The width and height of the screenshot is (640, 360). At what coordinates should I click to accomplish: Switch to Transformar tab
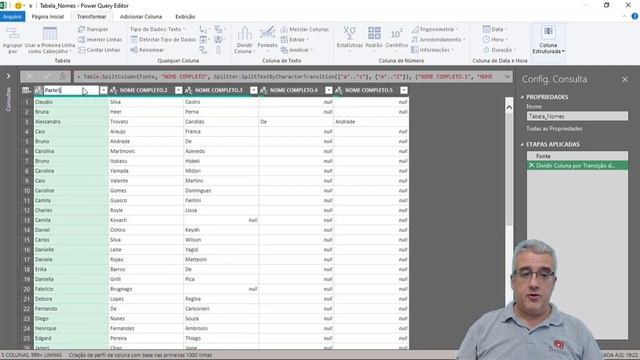pyautogui.click(x=91, y=17)
